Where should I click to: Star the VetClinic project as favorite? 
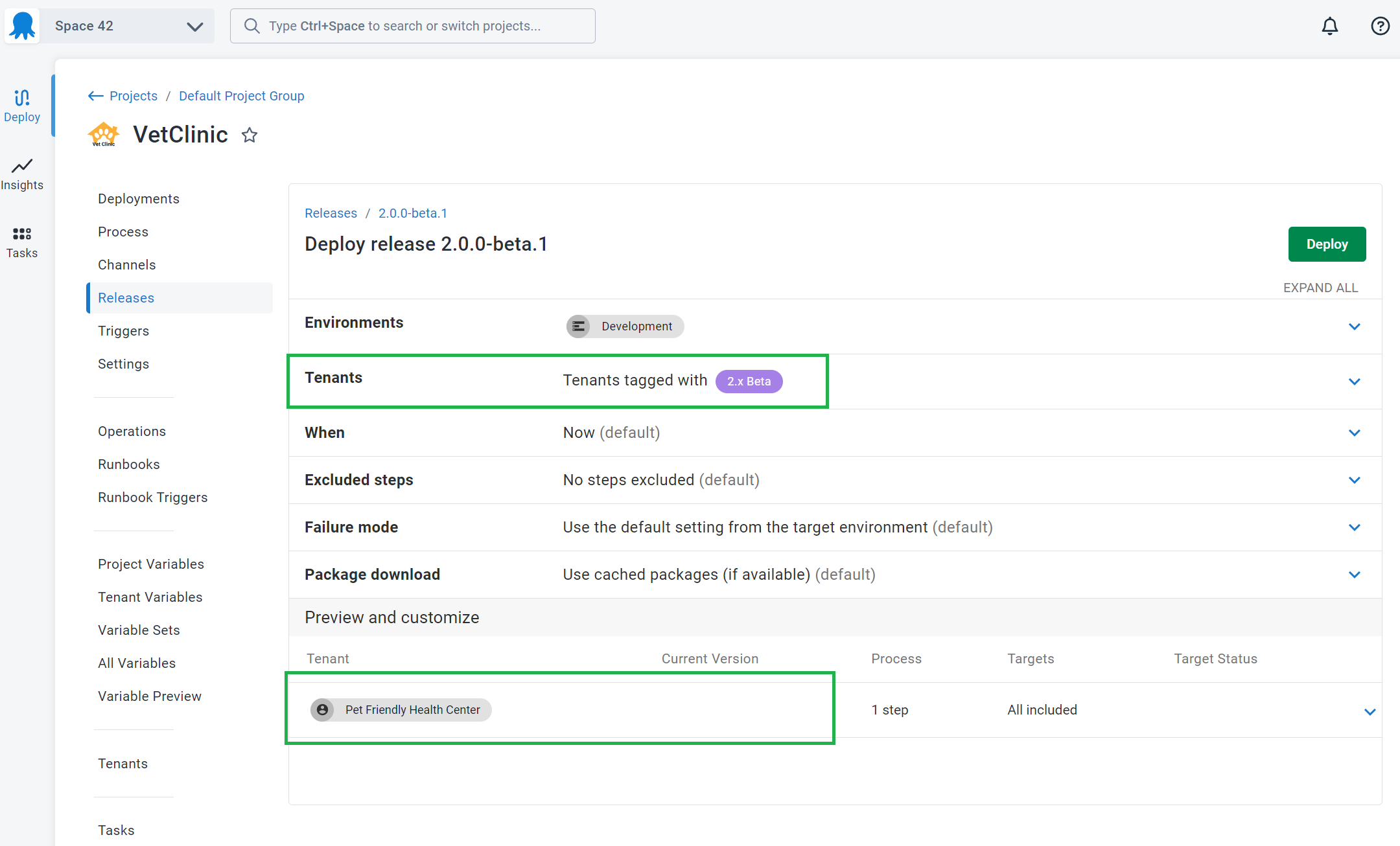click(250, 135)
